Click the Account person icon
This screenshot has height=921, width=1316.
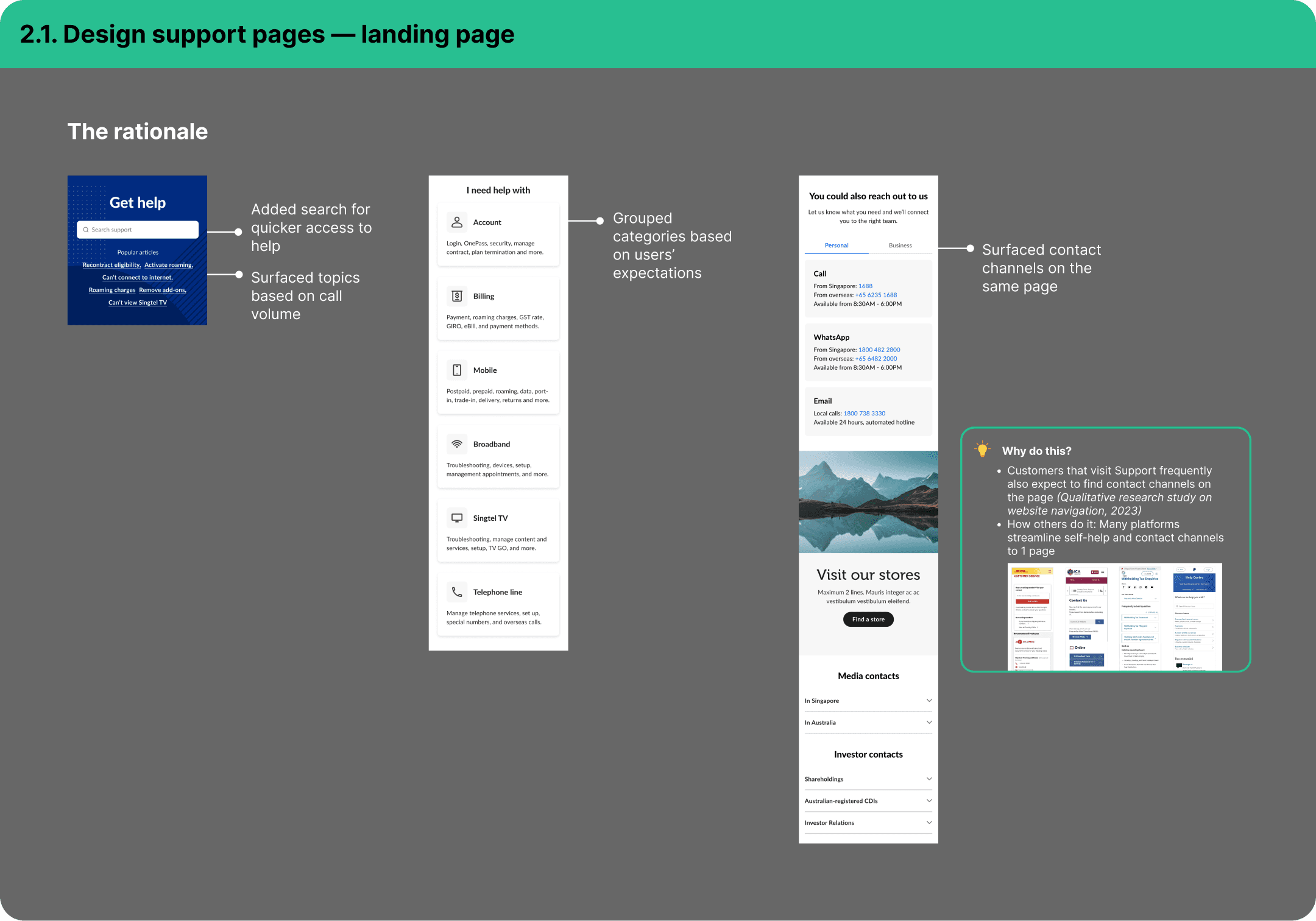[x=456, y=222]
